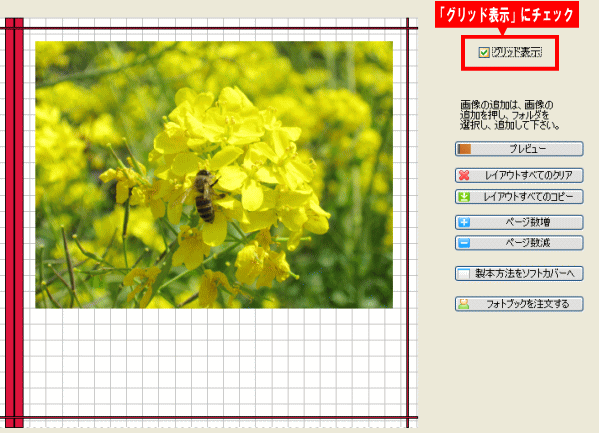Click the blue minus page-decrease icon
599x433 pixels.
464,243
